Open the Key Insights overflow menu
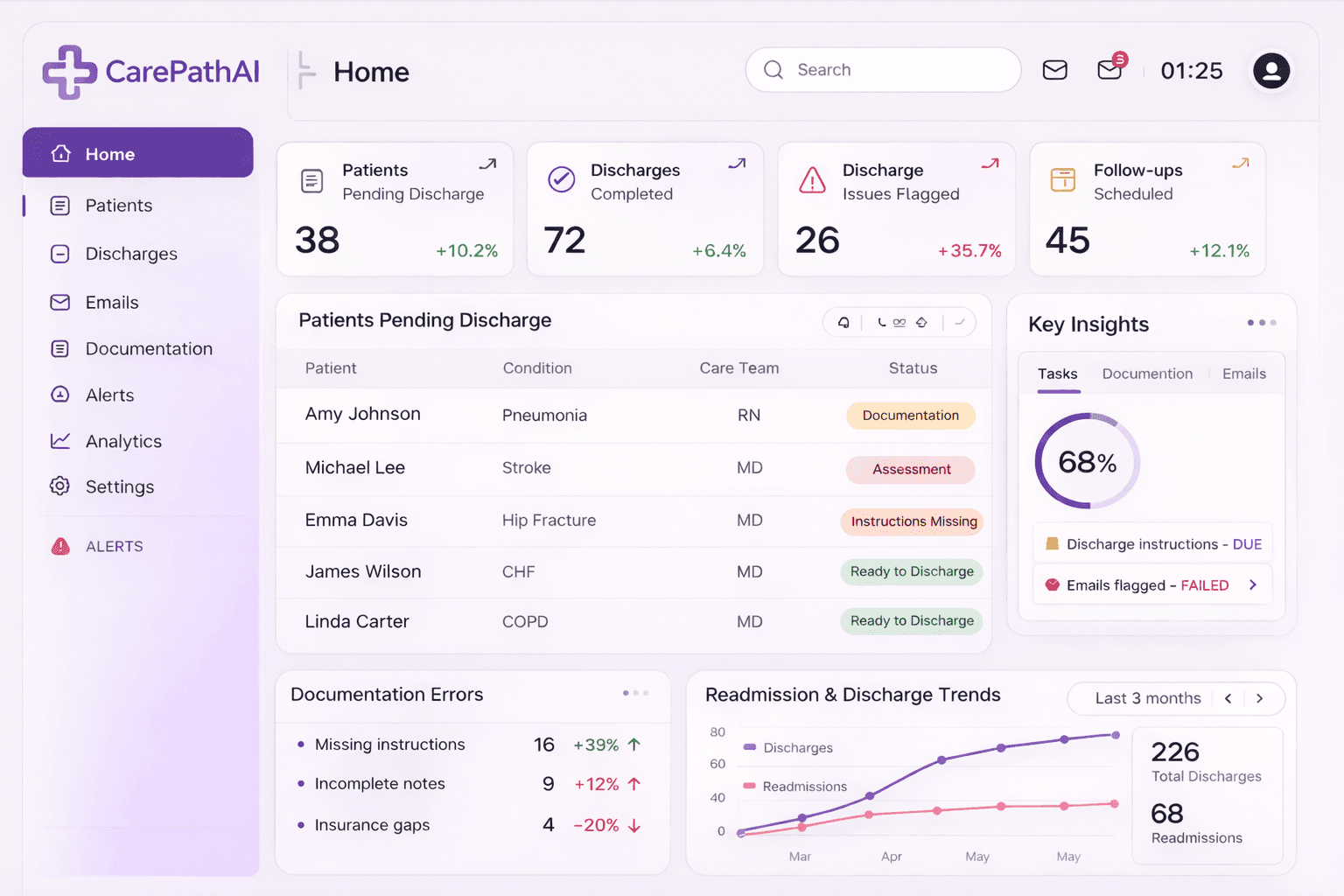The width and height of the screenshot is (1344, 896). click(1261, 322)
